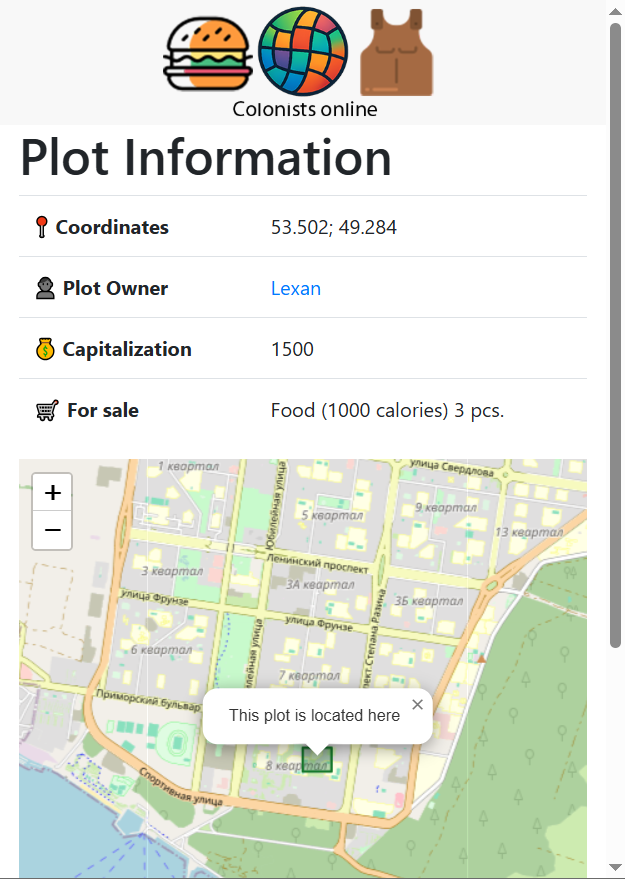The height and width of the screenshot is (879, 625).
Task: Click the Plot Owner person icon
Action: click(45, 288)
